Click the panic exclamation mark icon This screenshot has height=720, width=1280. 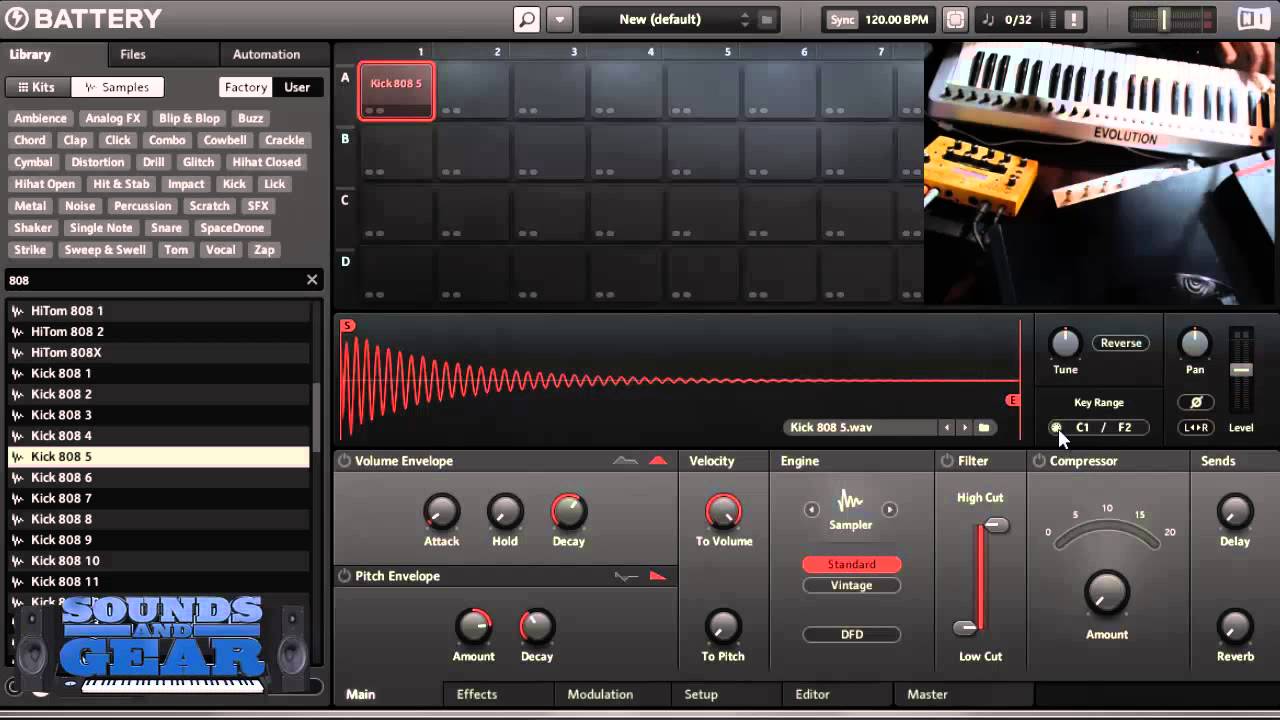(1074, 19)
